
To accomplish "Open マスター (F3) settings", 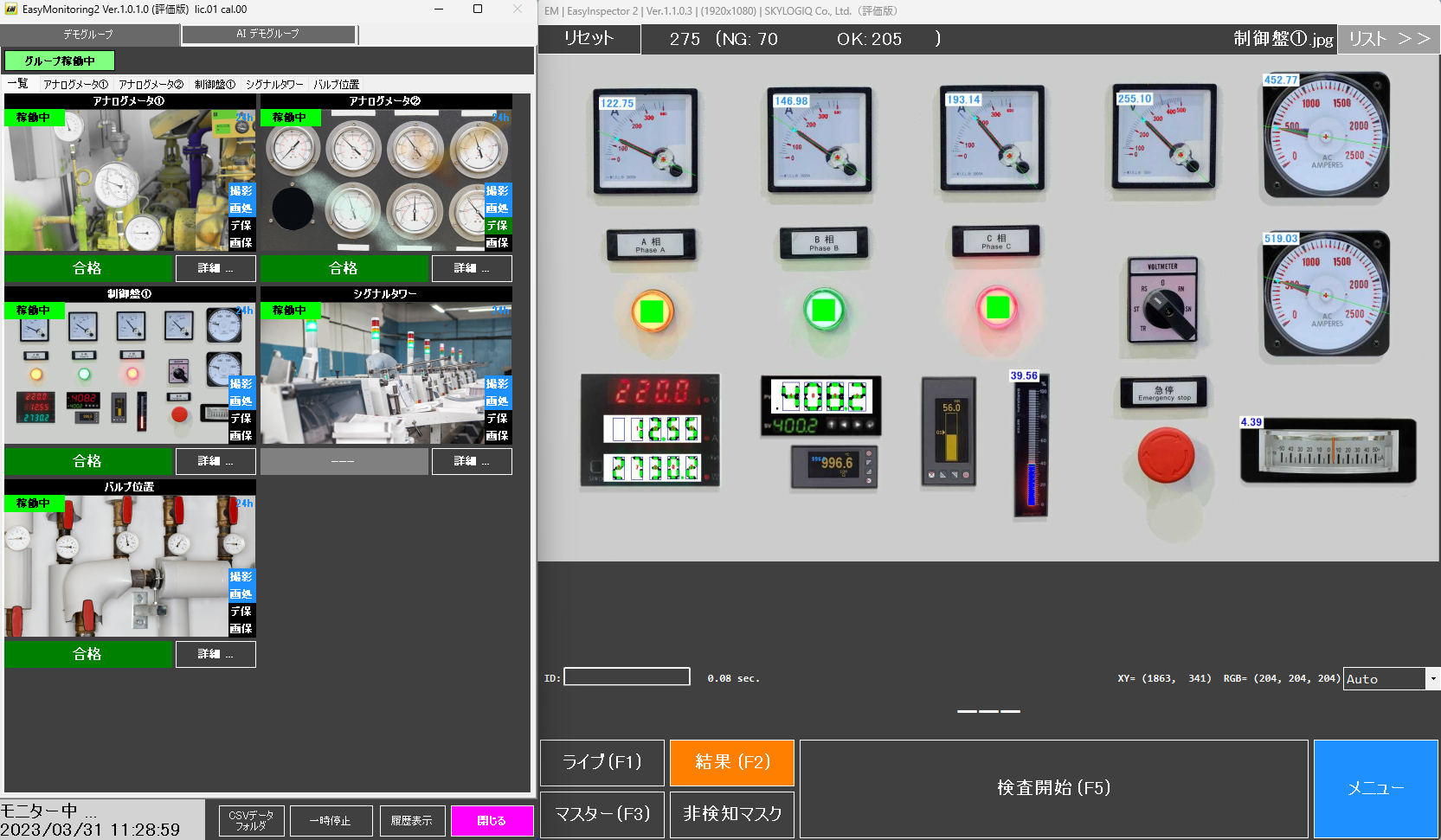I will 602,814.
